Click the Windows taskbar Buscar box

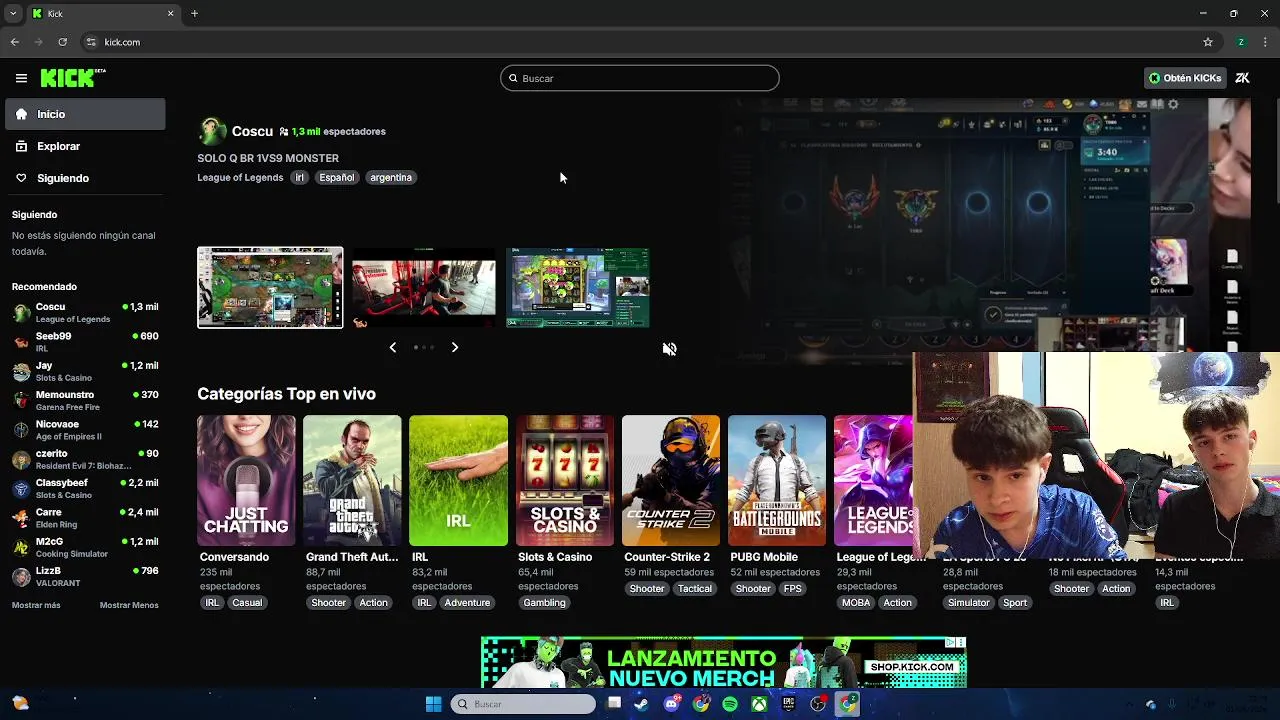click(524, 704)
